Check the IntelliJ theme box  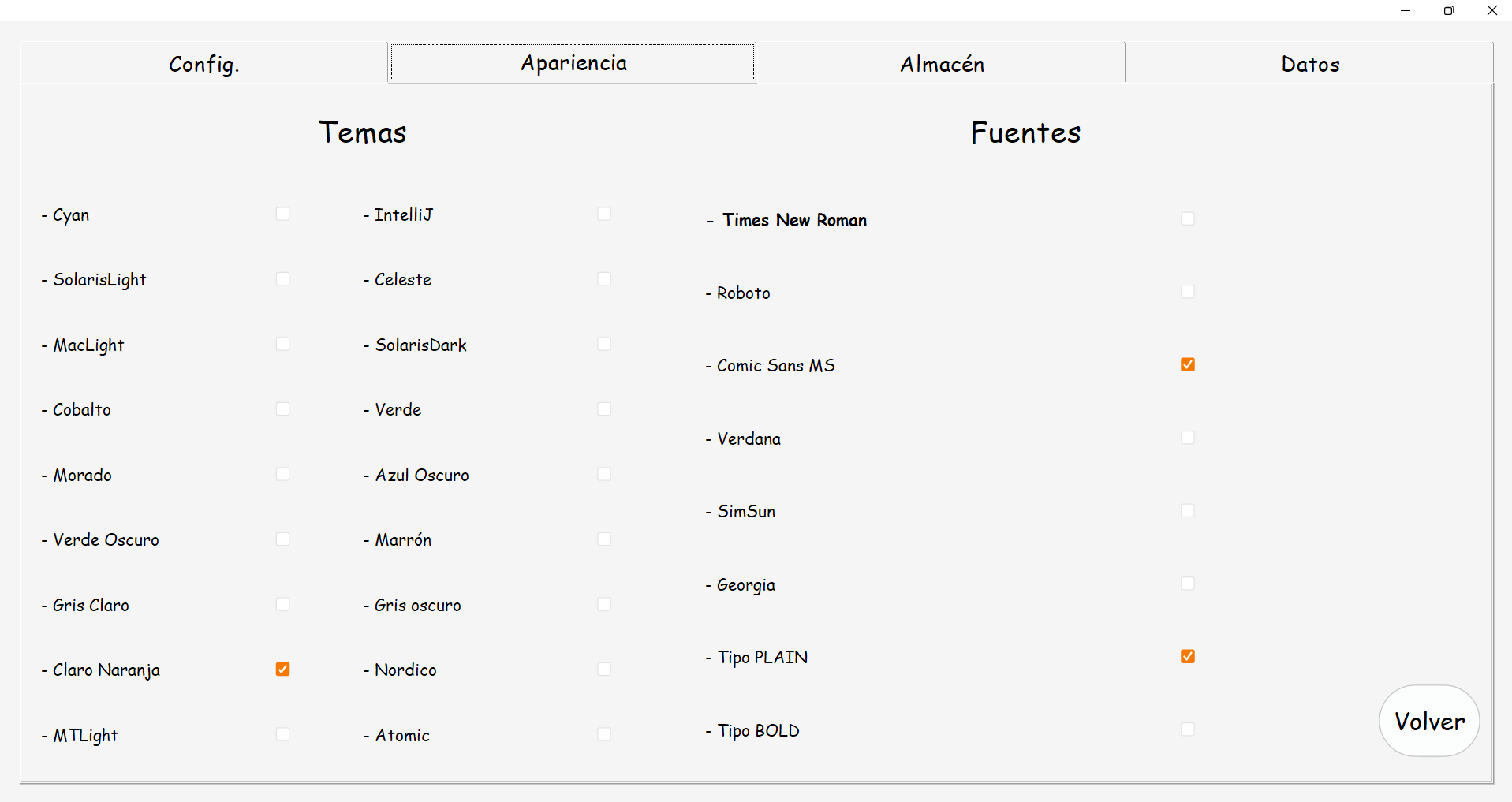pyautogui.click(x=604, y=214)
